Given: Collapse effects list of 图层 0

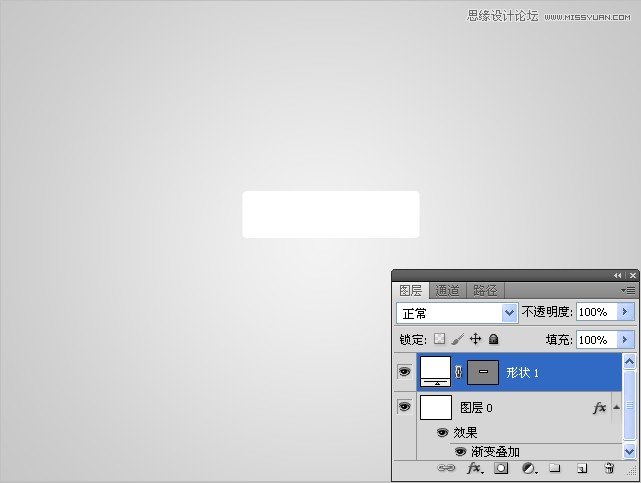Looking at the screenshot, I should (x=616, y=407).
